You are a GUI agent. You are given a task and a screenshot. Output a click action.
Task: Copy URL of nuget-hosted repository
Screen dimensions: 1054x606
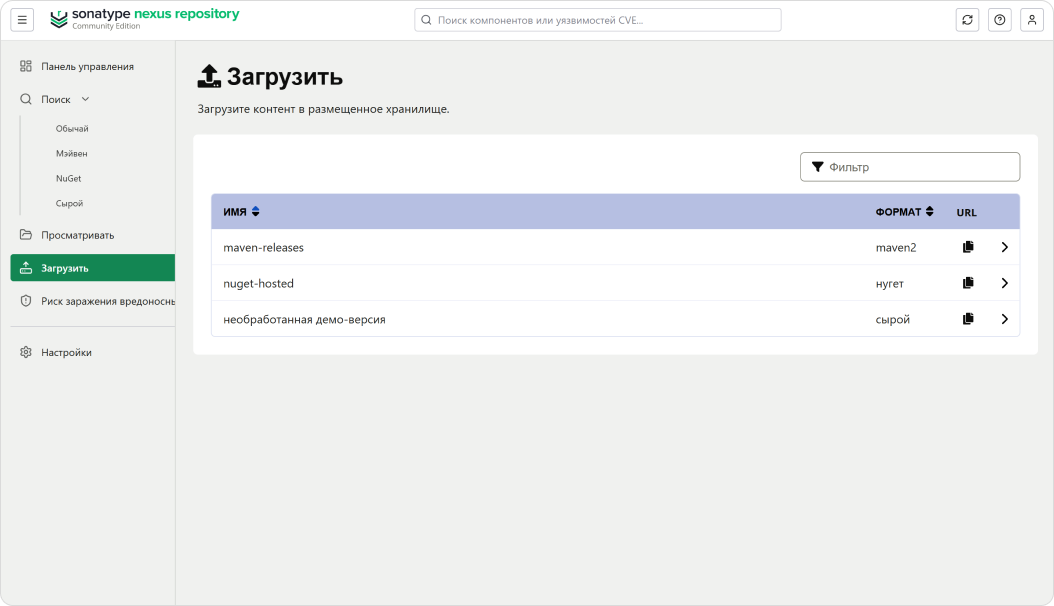coord(968,283)
